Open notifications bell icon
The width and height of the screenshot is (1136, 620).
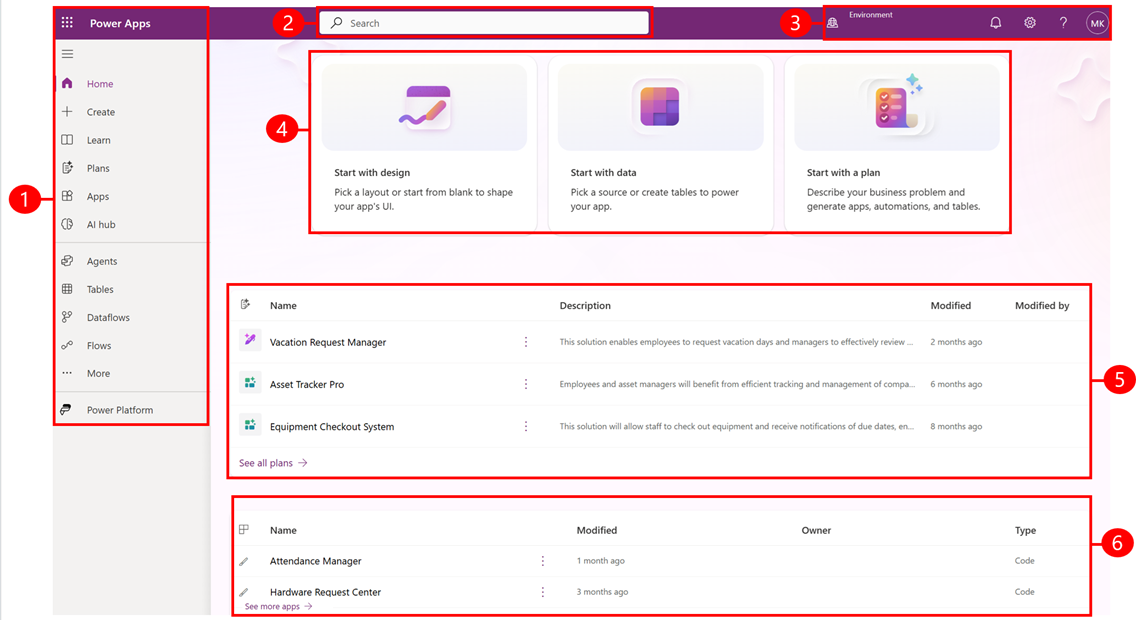(x=995, y=23)
